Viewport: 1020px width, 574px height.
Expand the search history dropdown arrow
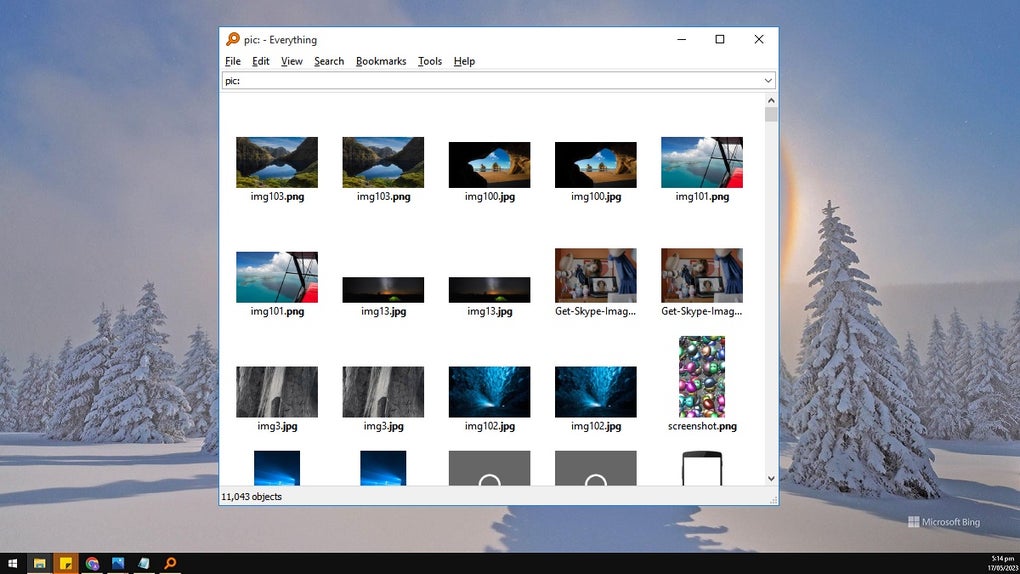coord(768,81)
